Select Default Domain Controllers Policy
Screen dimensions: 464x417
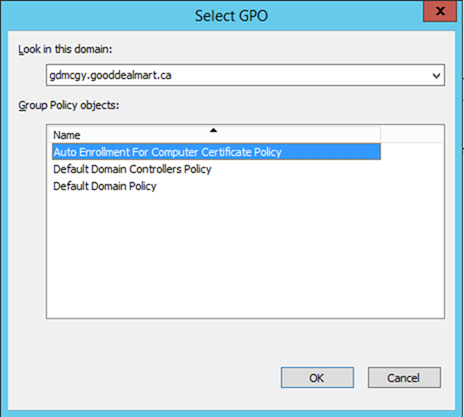pyautogui.click(x=132, y=169)
